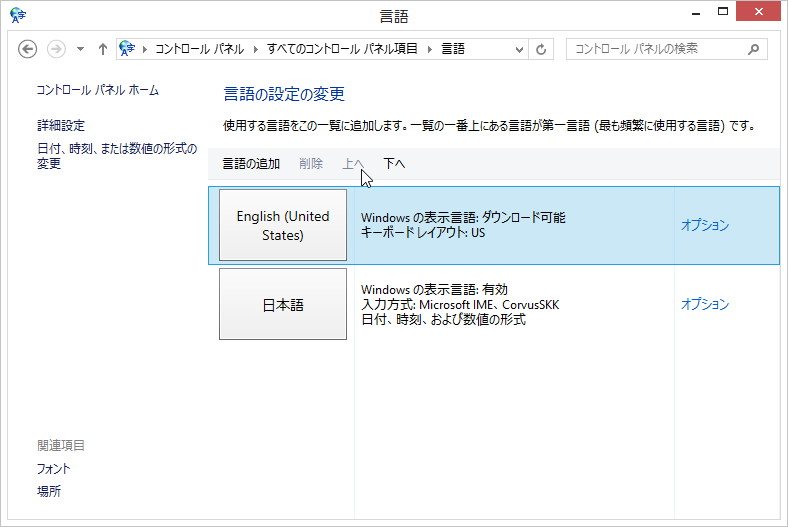Expand chevron before コントロール パネル breadcrumb
Viewport: 788px width, 527px height.
coord(145,49)
